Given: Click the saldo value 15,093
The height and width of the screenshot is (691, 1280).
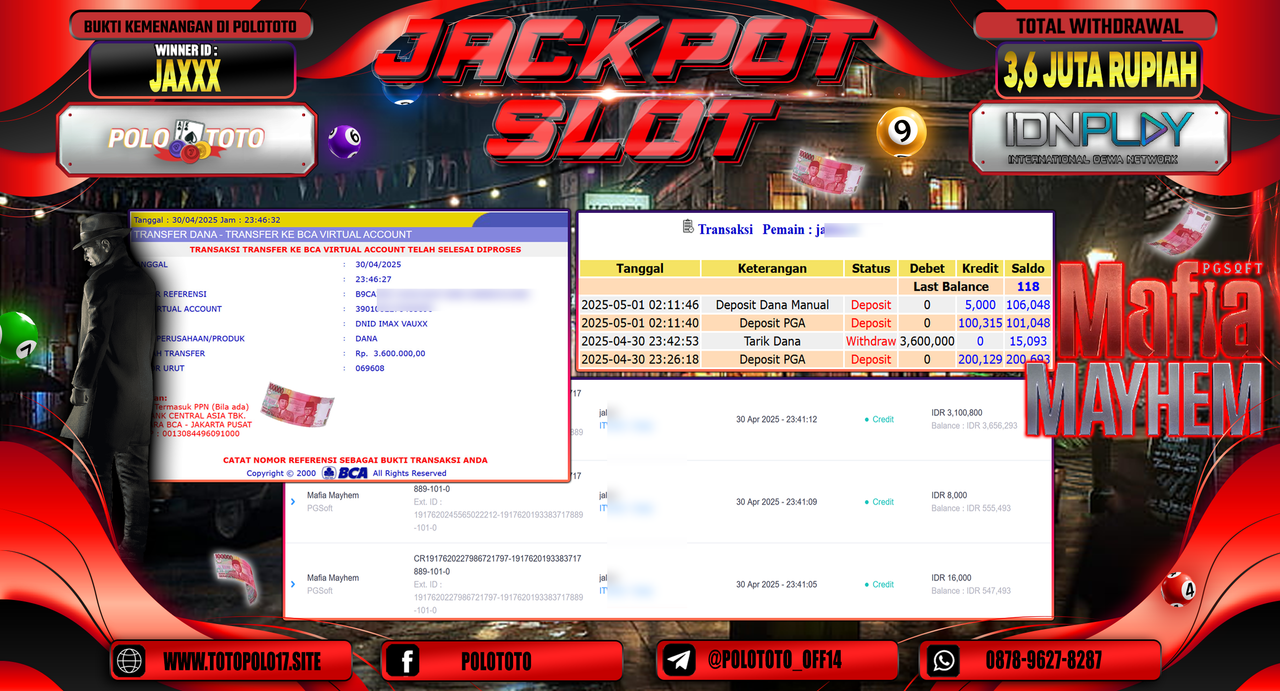Looking at the screenshot, I should tap(1028, 341).
